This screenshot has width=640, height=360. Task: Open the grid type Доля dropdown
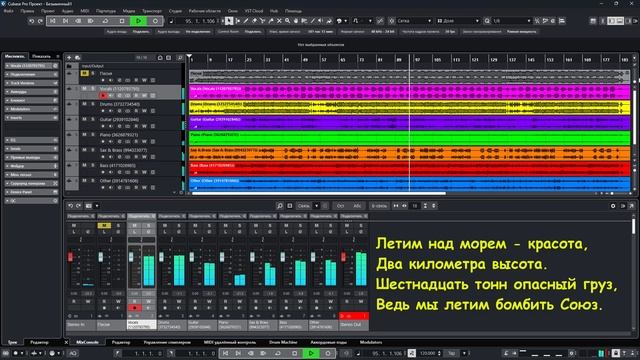click(458, 21)
